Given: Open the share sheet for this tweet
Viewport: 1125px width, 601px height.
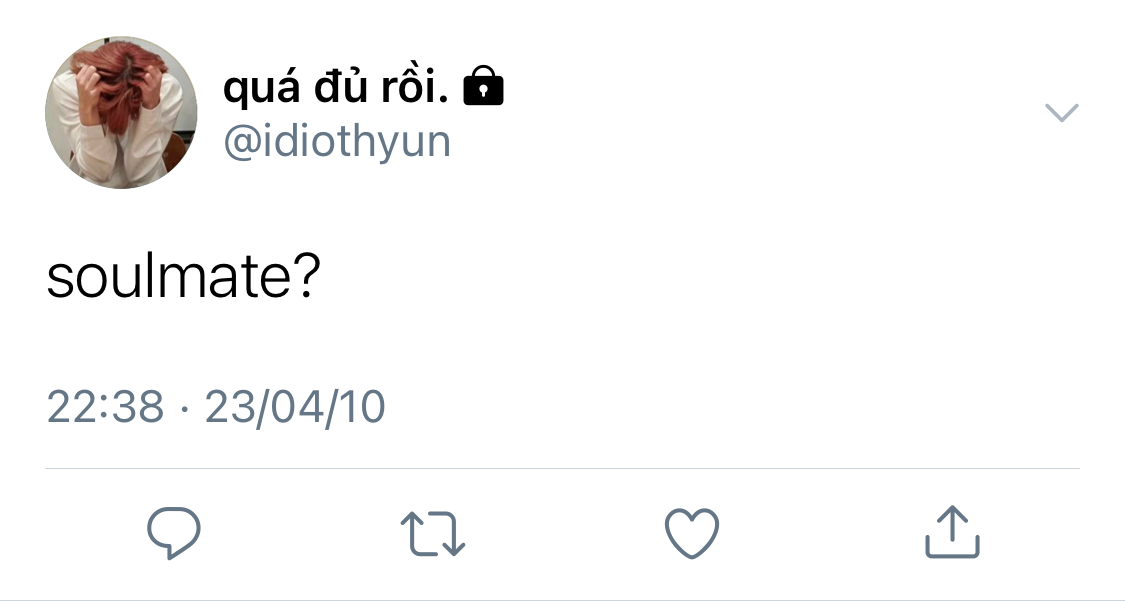Looking at the screenshot, I should (951, 532).
